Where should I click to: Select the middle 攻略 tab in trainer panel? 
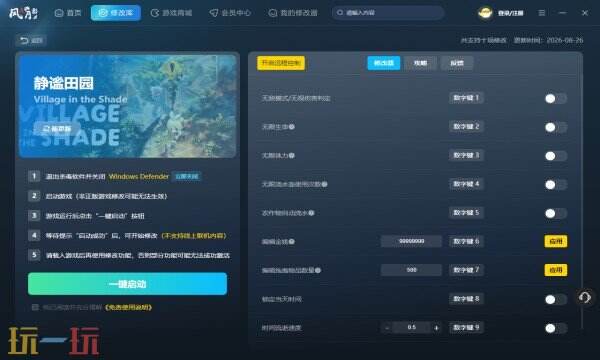click(x=420, y=63)
